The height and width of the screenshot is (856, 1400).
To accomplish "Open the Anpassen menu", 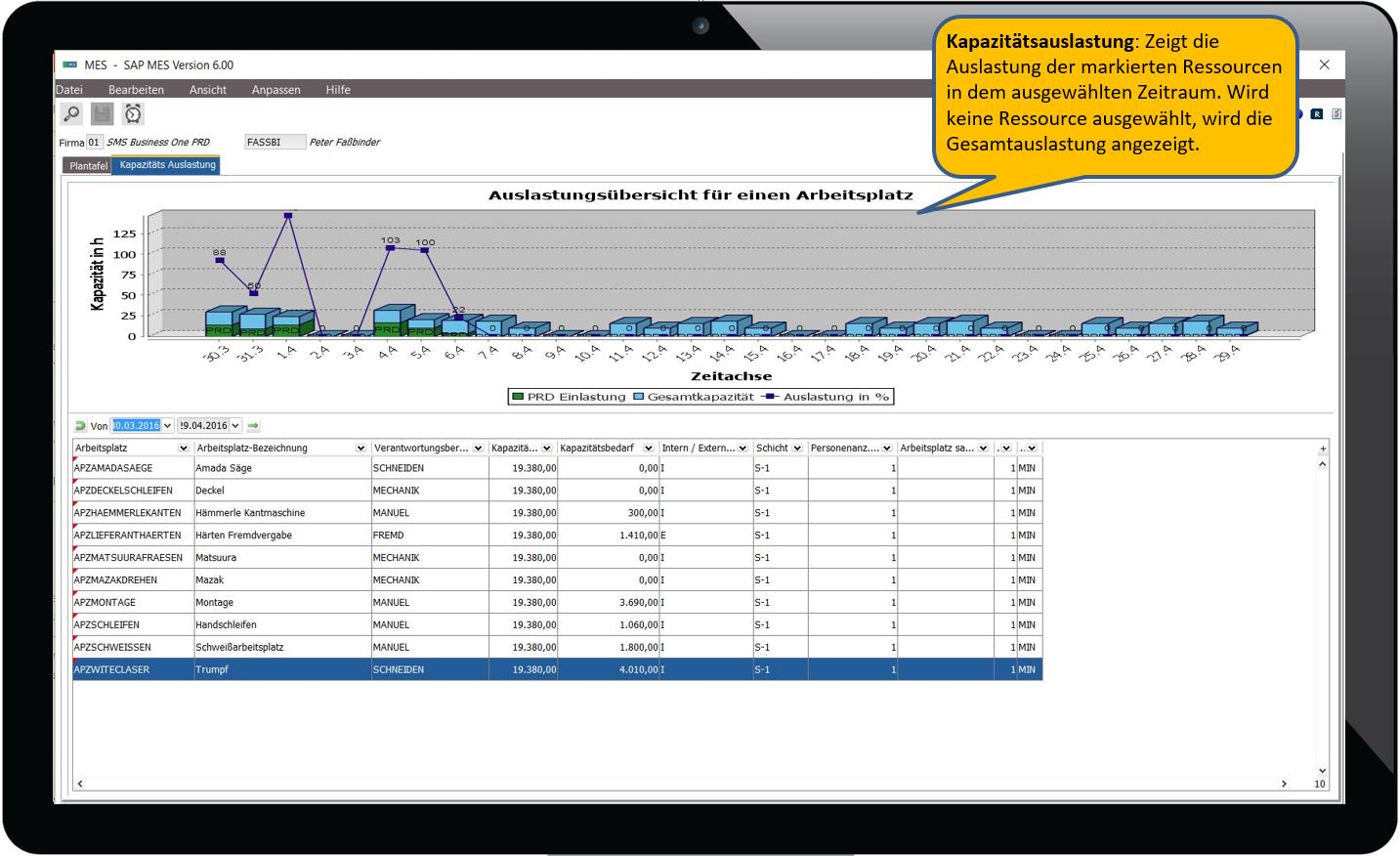I will (x=276, y=90).
